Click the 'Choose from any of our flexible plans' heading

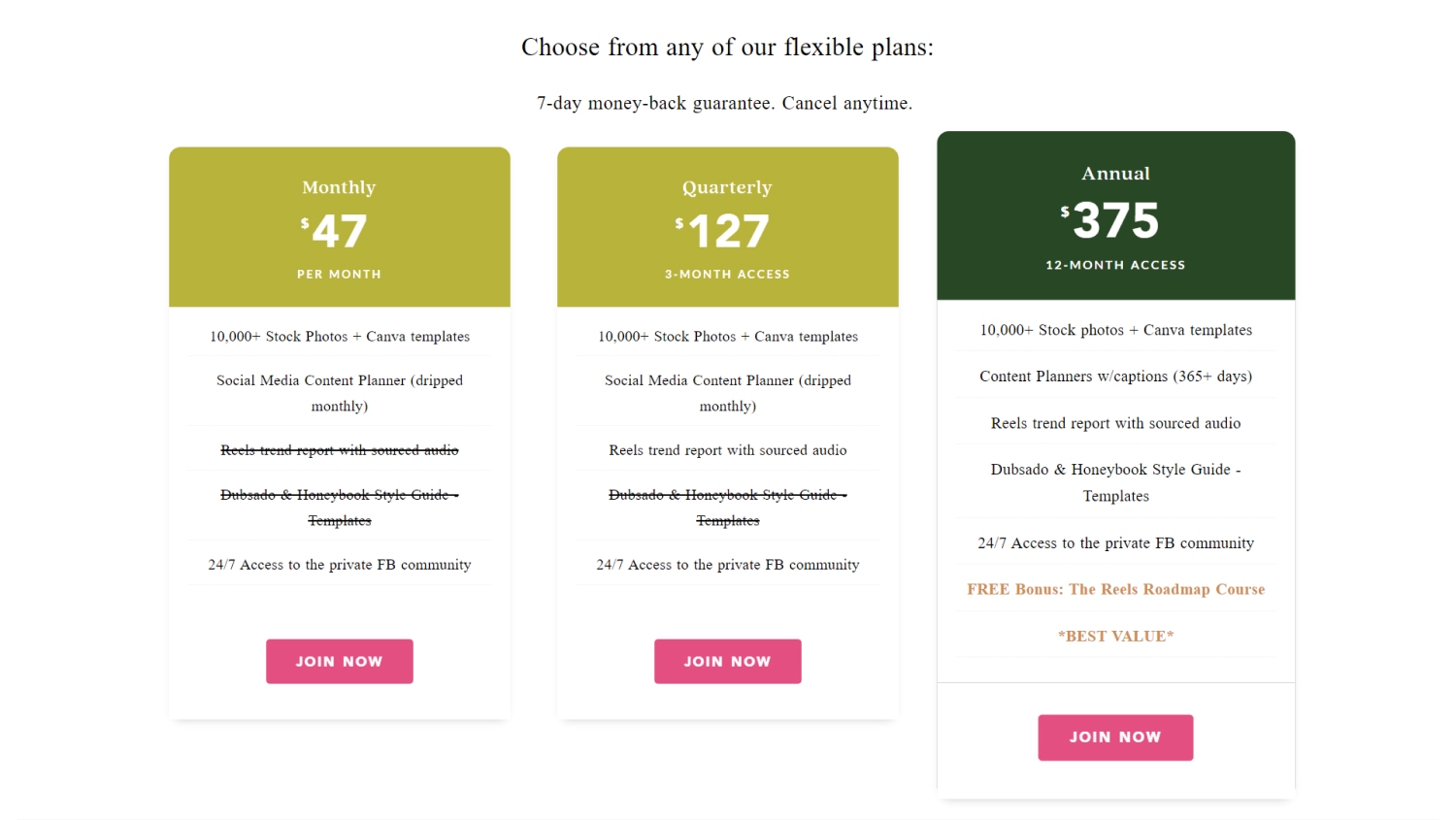[x=727, y=47]
